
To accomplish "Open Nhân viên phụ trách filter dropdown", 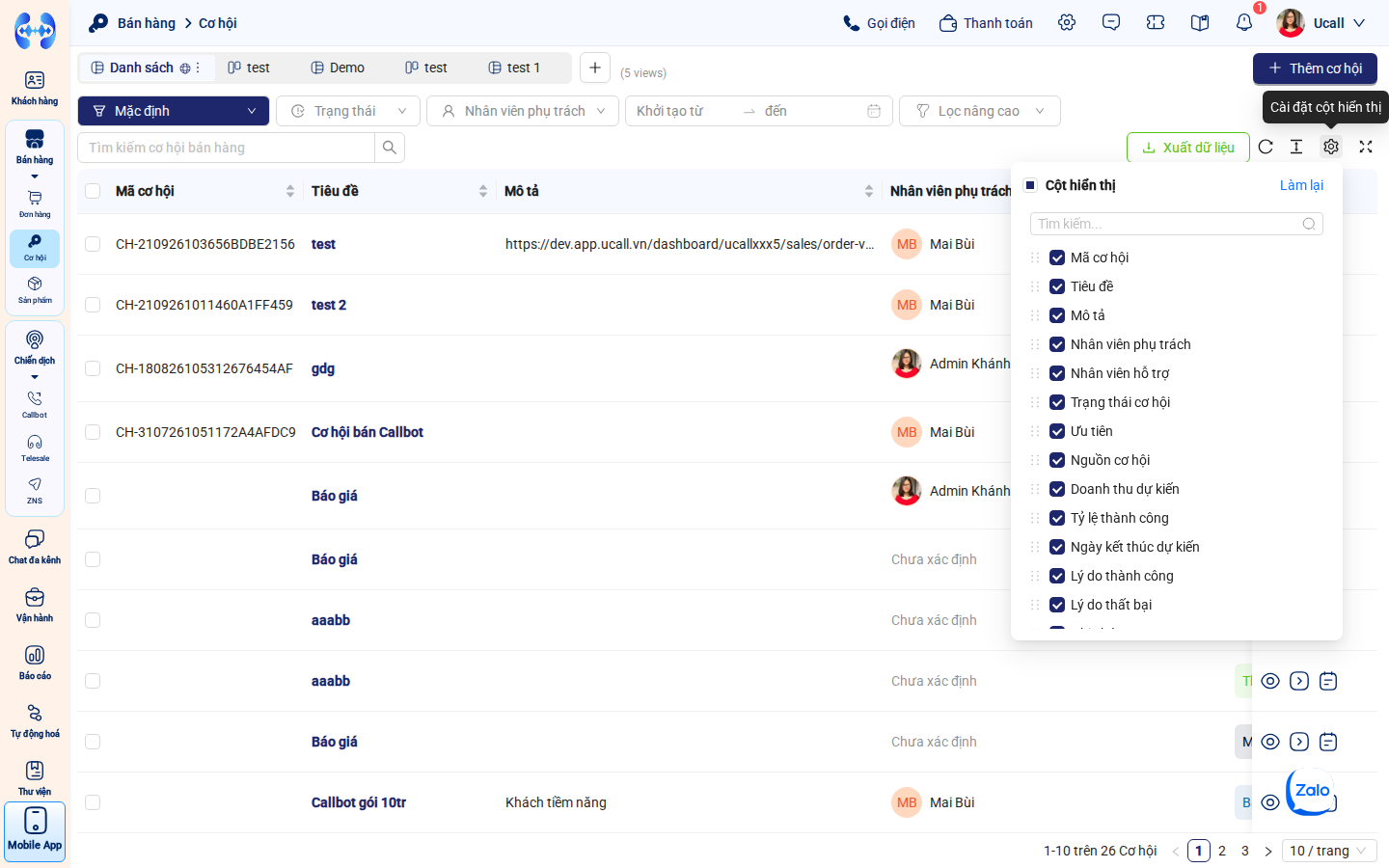I will point(523,111).
